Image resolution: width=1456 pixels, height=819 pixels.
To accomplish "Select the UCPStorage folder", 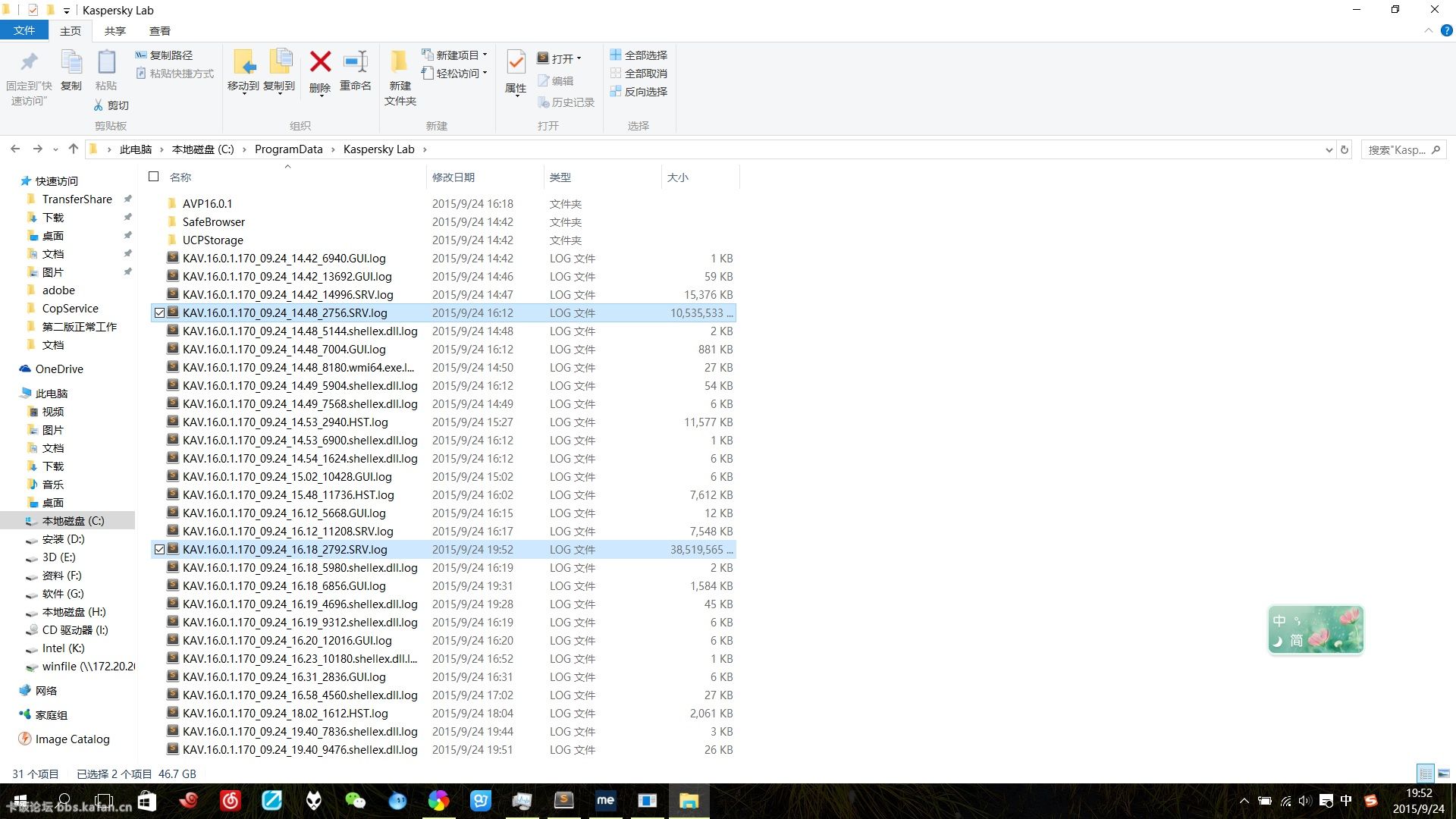I will [443, 240].
